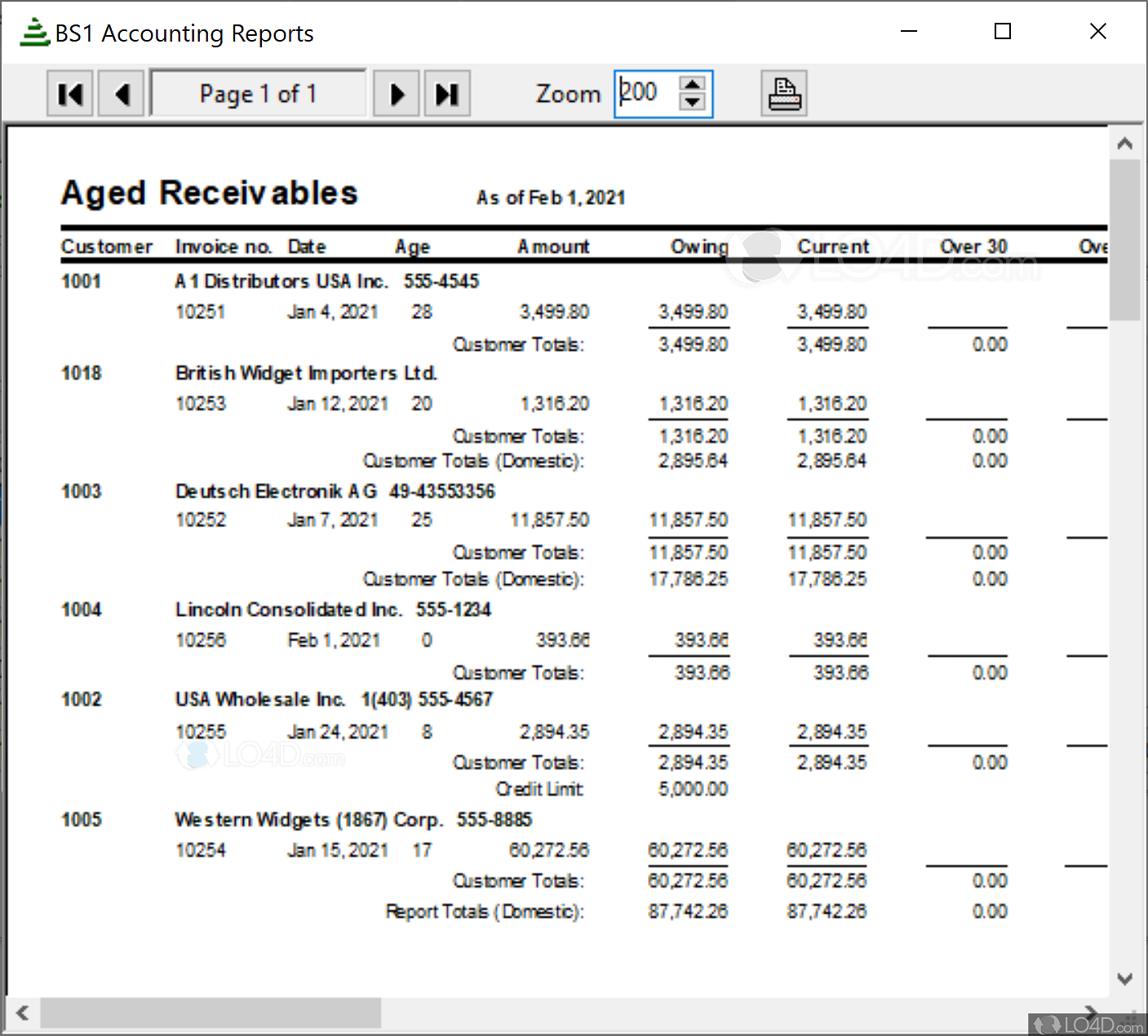Decrease zoom with the down stepper arrow

tap(692, 102)
